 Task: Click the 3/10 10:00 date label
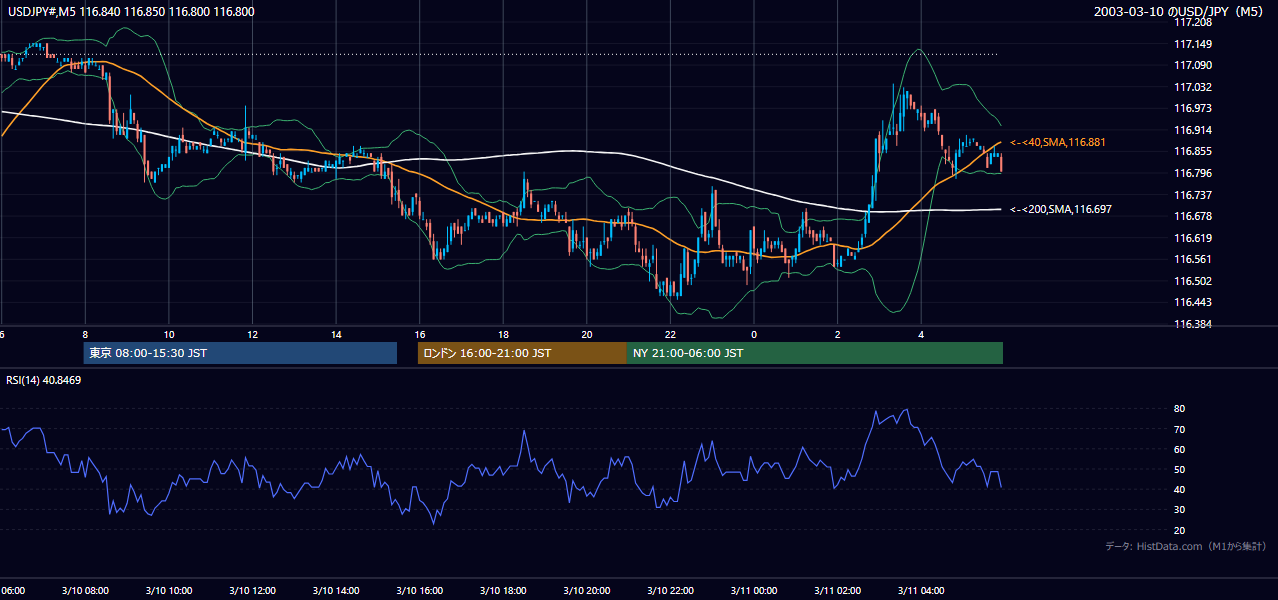tap(169, 591)
